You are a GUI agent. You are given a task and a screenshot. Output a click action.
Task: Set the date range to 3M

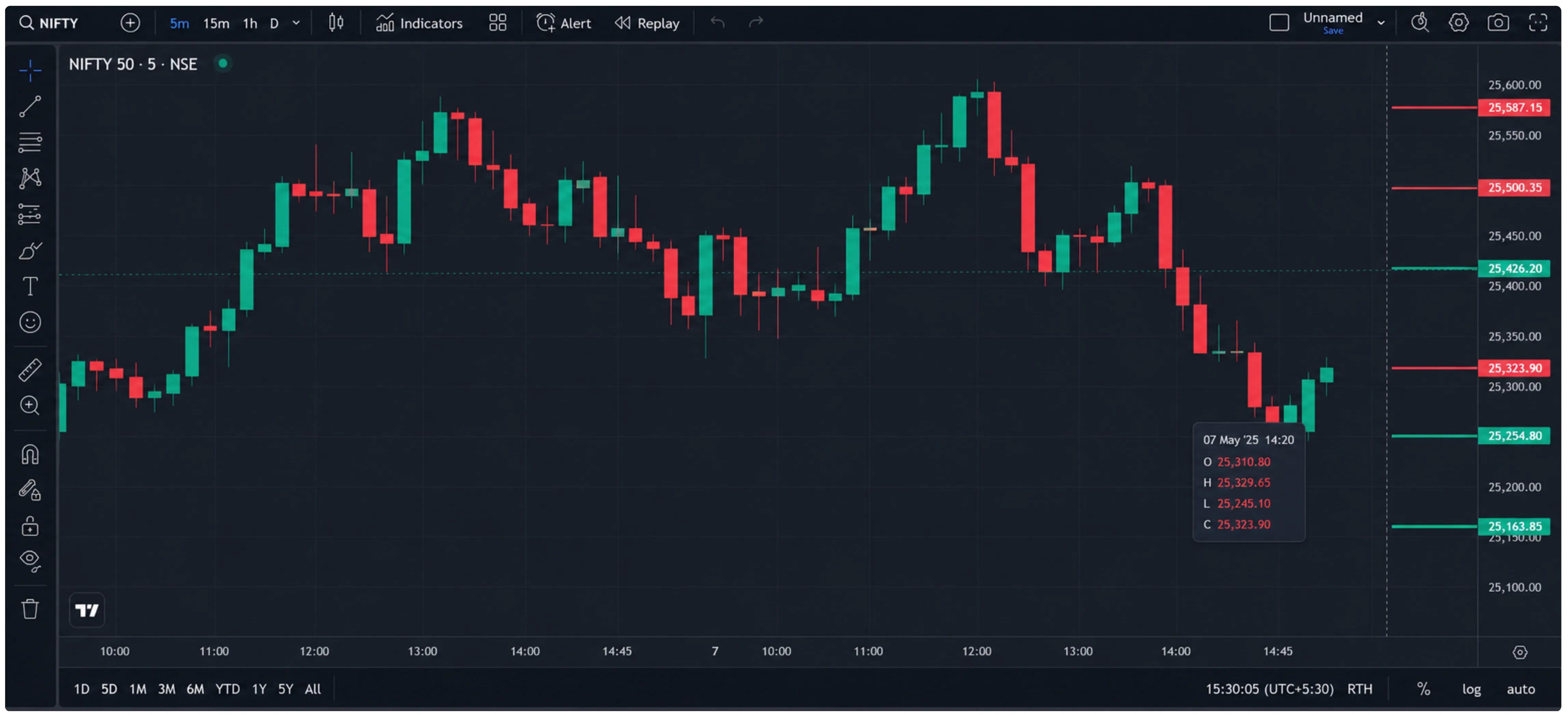click(166, 689)
